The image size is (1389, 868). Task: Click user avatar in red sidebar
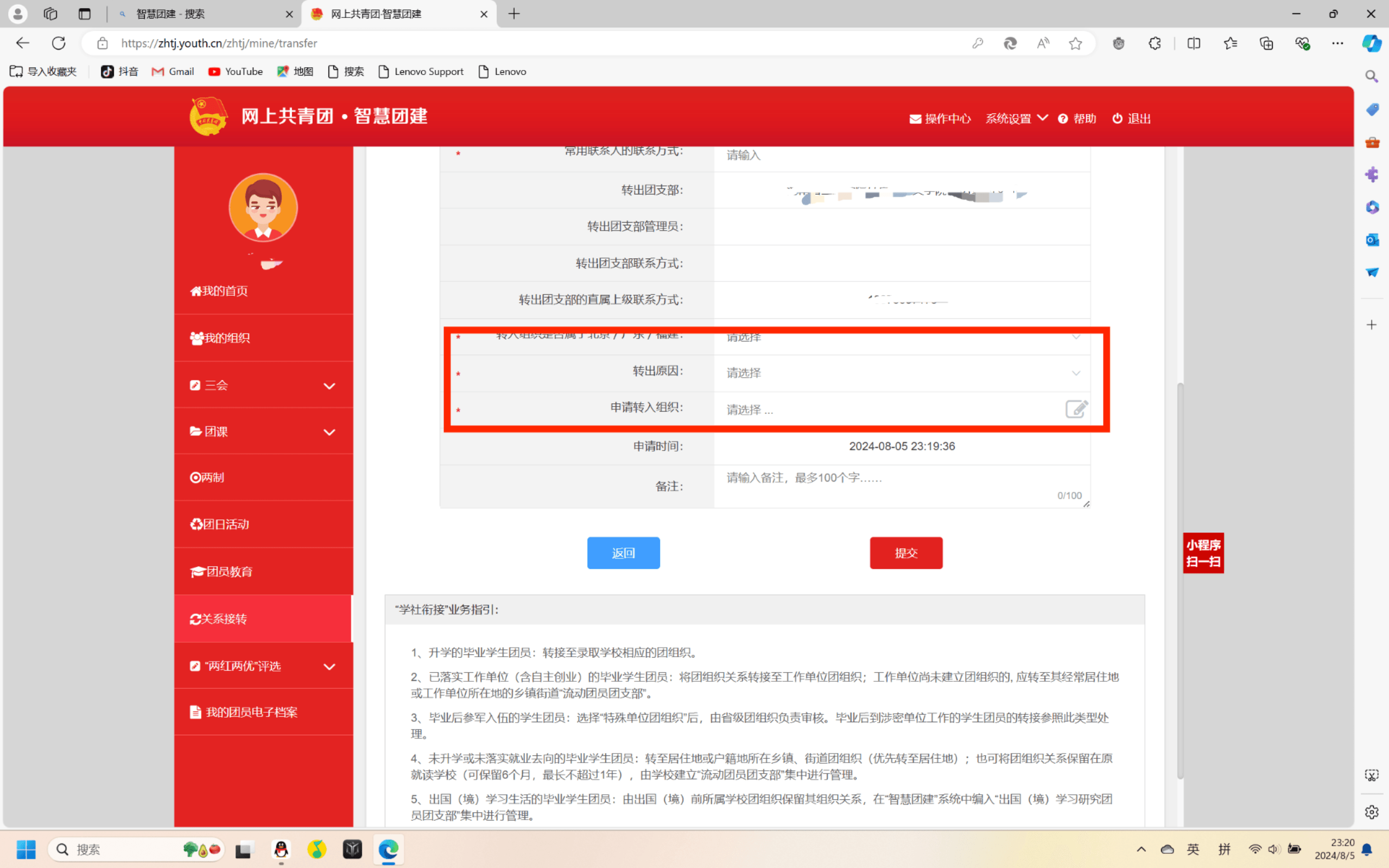coord(263,207)
